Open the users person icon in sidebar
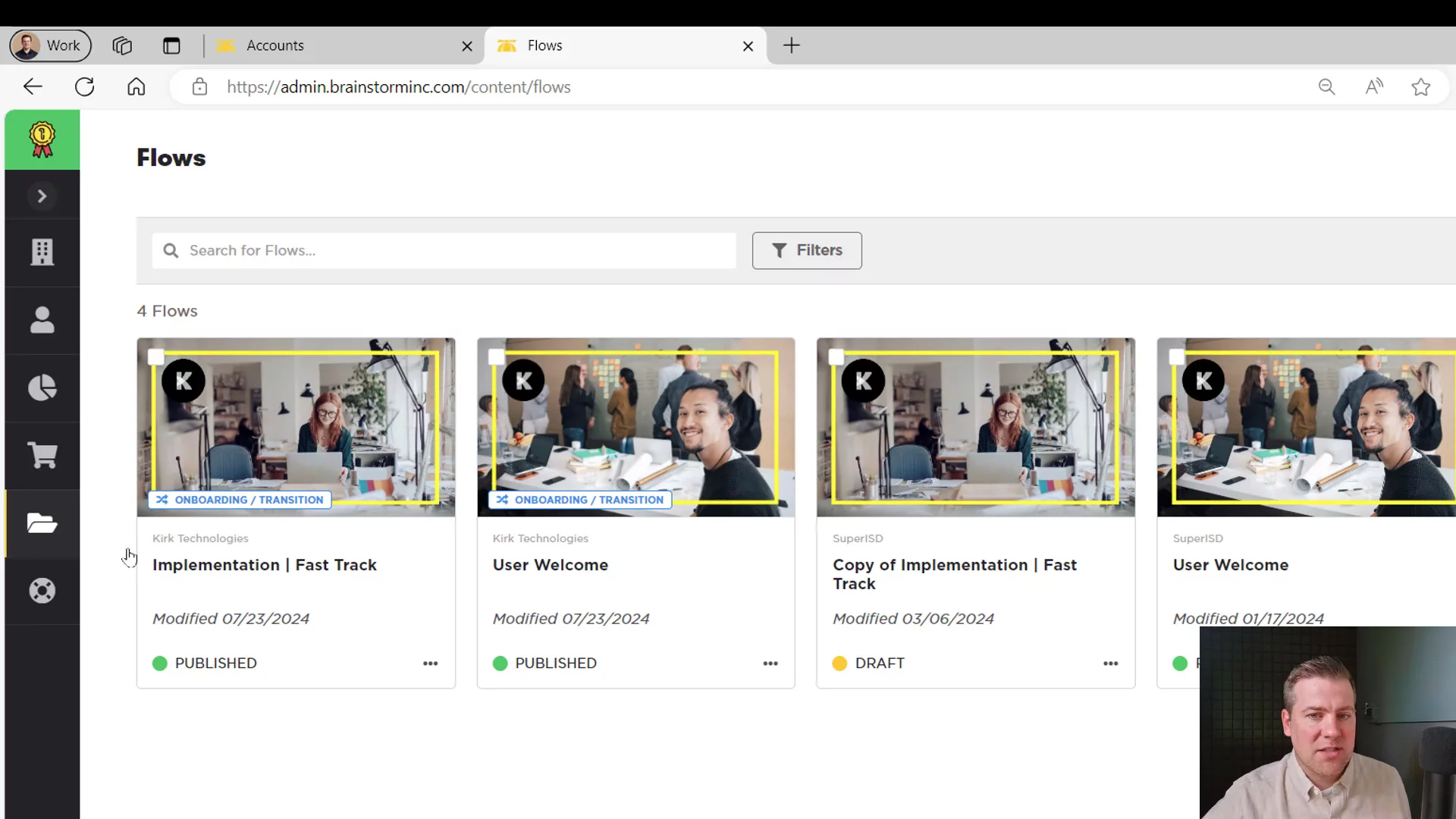Image resolution: width=1456 pixels, height=819 pixels. click(x=42, y=320)
